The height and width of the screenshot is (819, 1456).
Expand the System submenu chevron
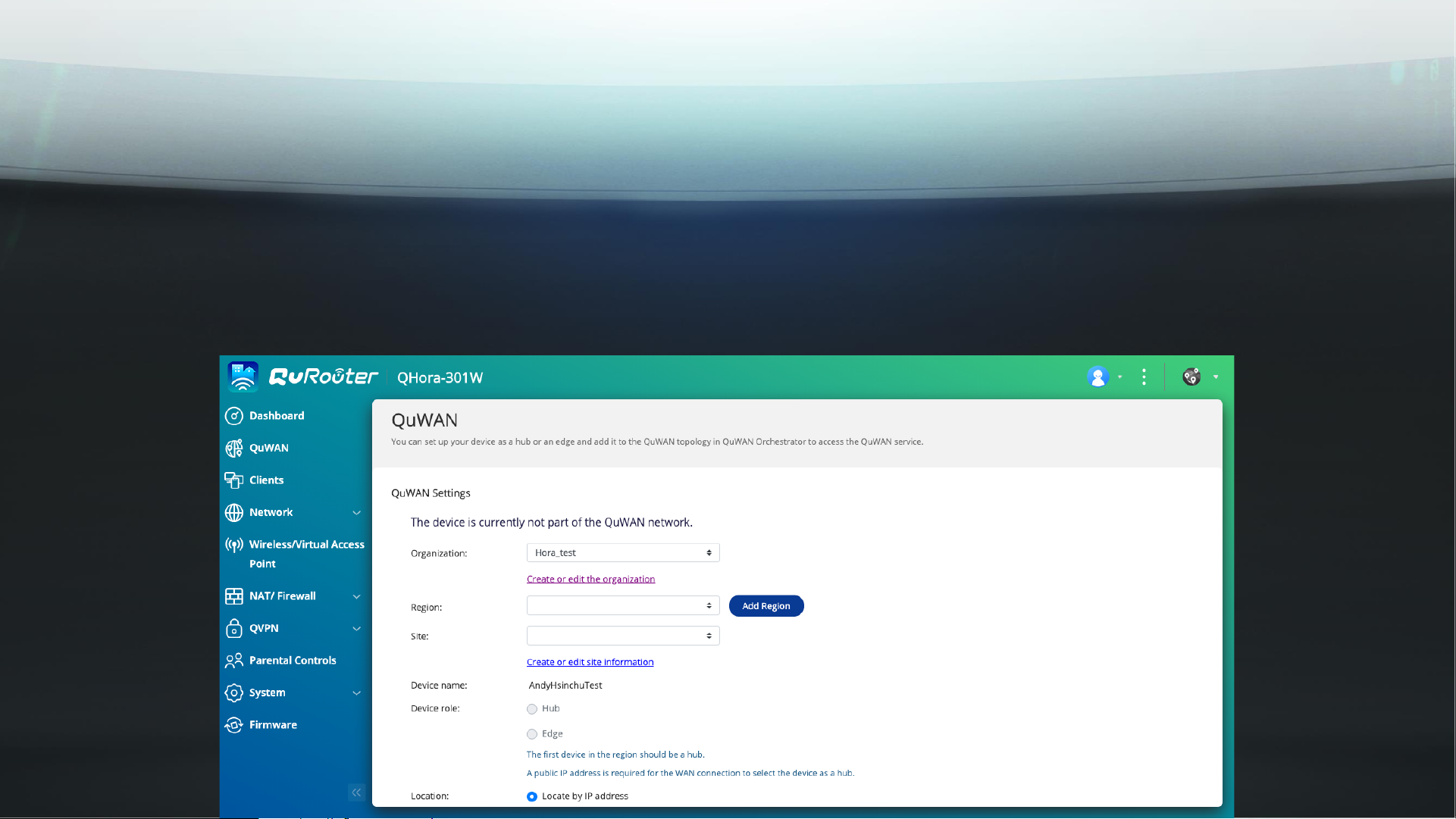coord(356,693)
